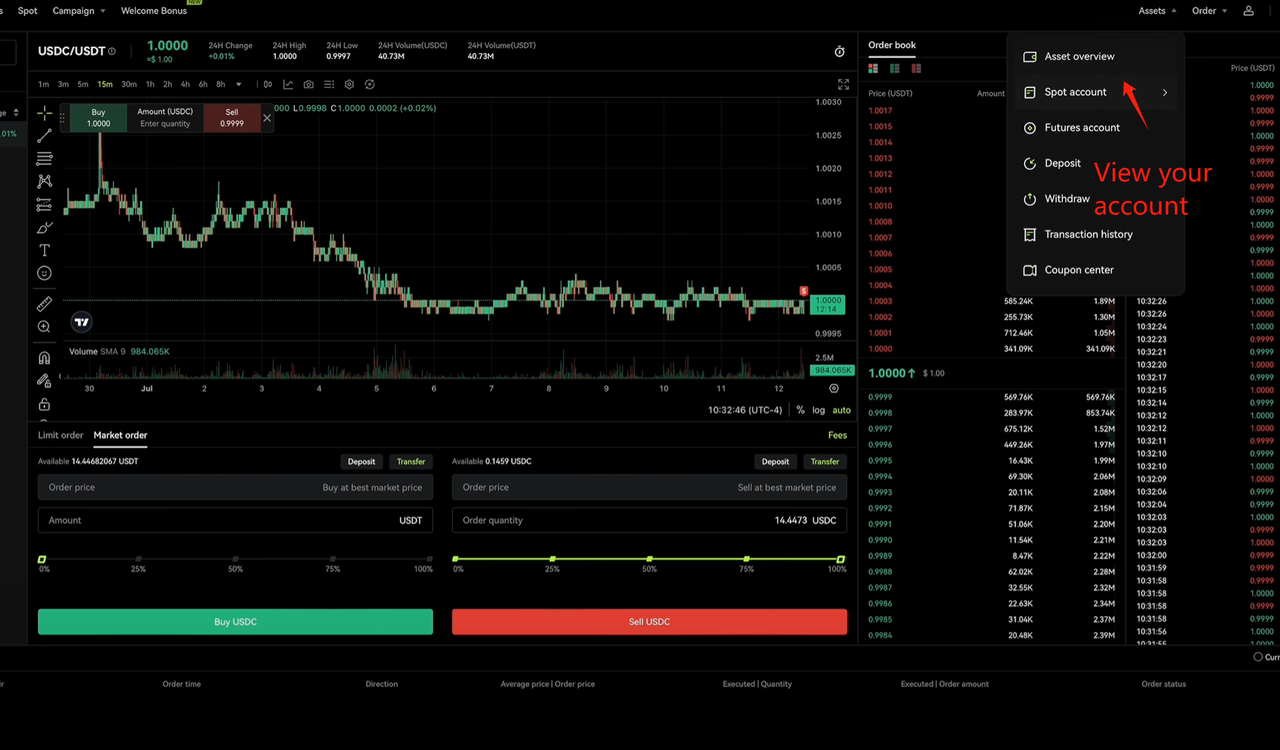Open Transaction history from Assets menu
Image resolution: width=1280 pixels, height=750 pixels.
point(1088,234)
